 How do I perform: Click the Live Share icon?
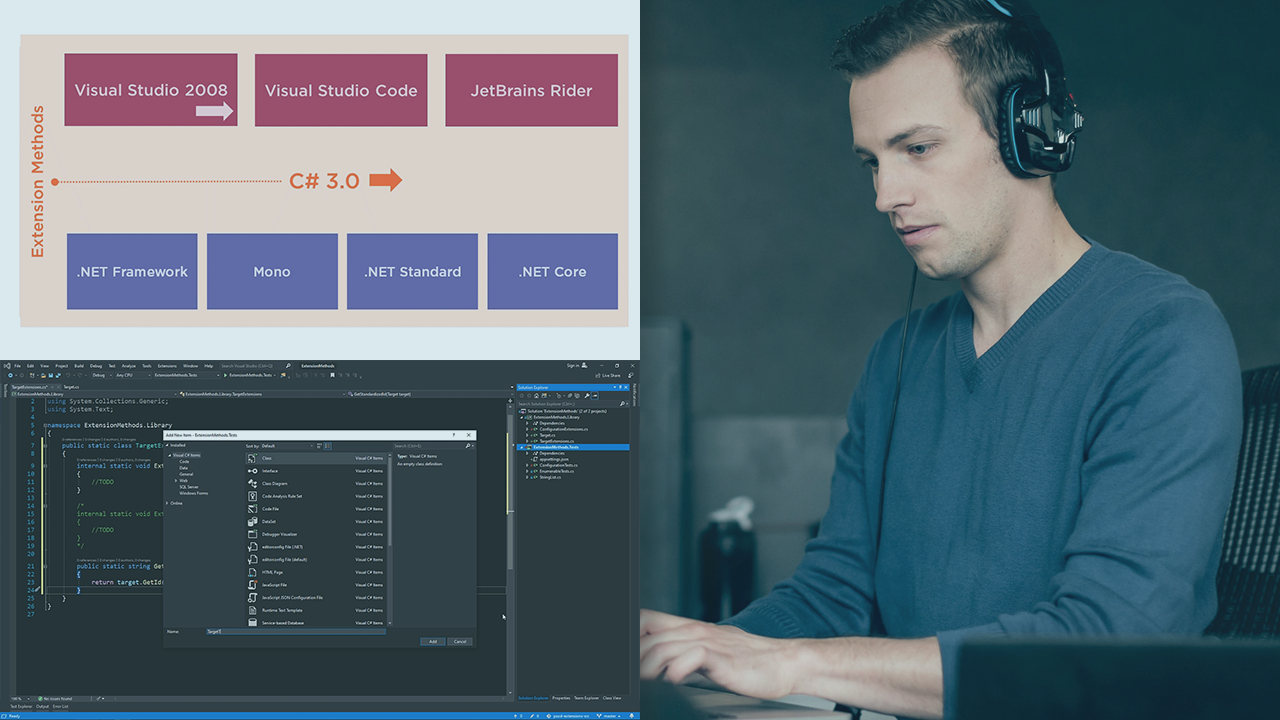[598, 375]
